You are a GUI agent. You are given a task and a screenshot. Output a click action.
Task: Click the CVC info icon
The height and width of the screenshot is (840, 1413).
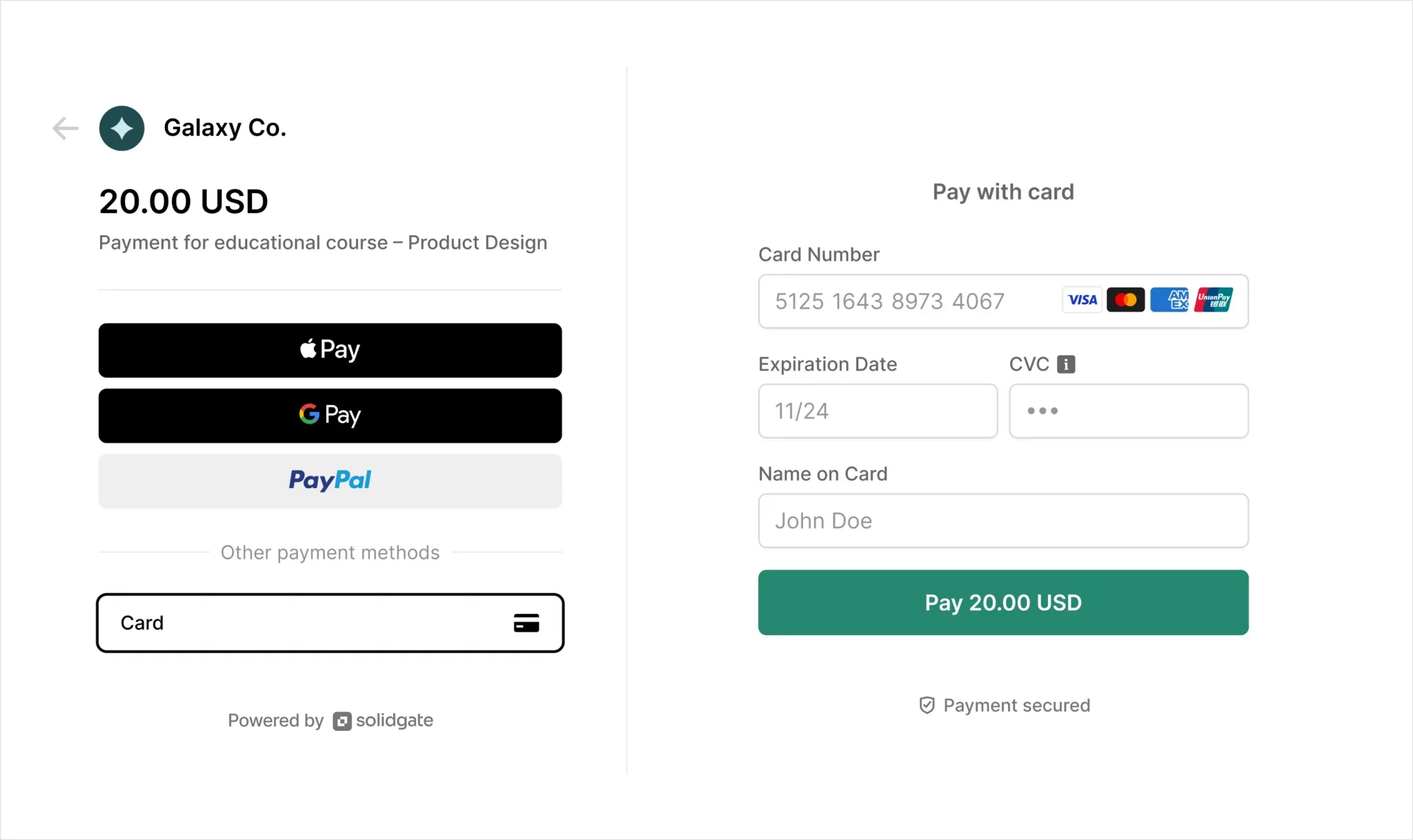click(x=1066, y=364)
